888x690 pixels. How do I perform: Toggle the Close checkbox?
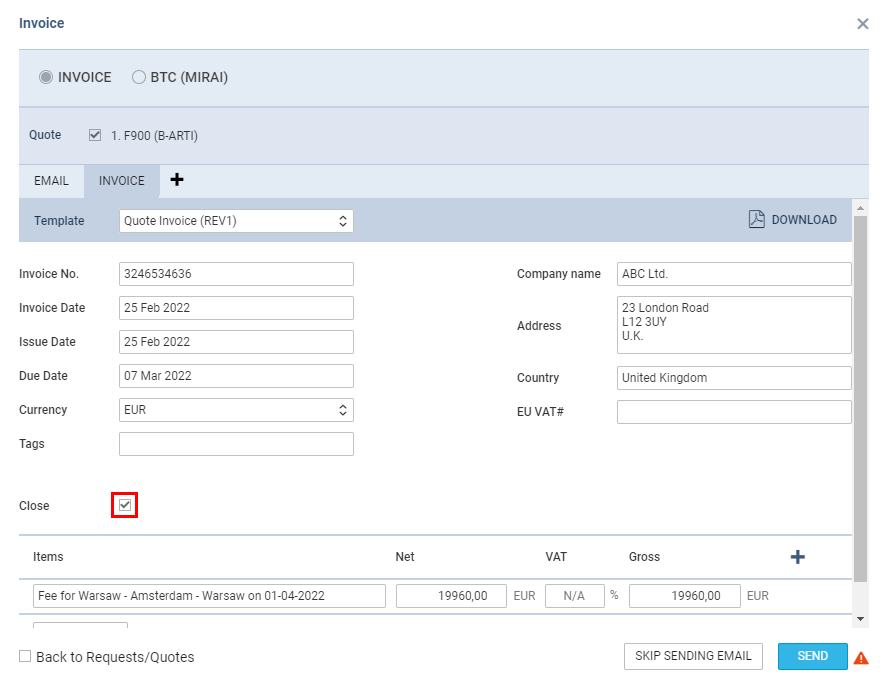[x=125, y=505]
